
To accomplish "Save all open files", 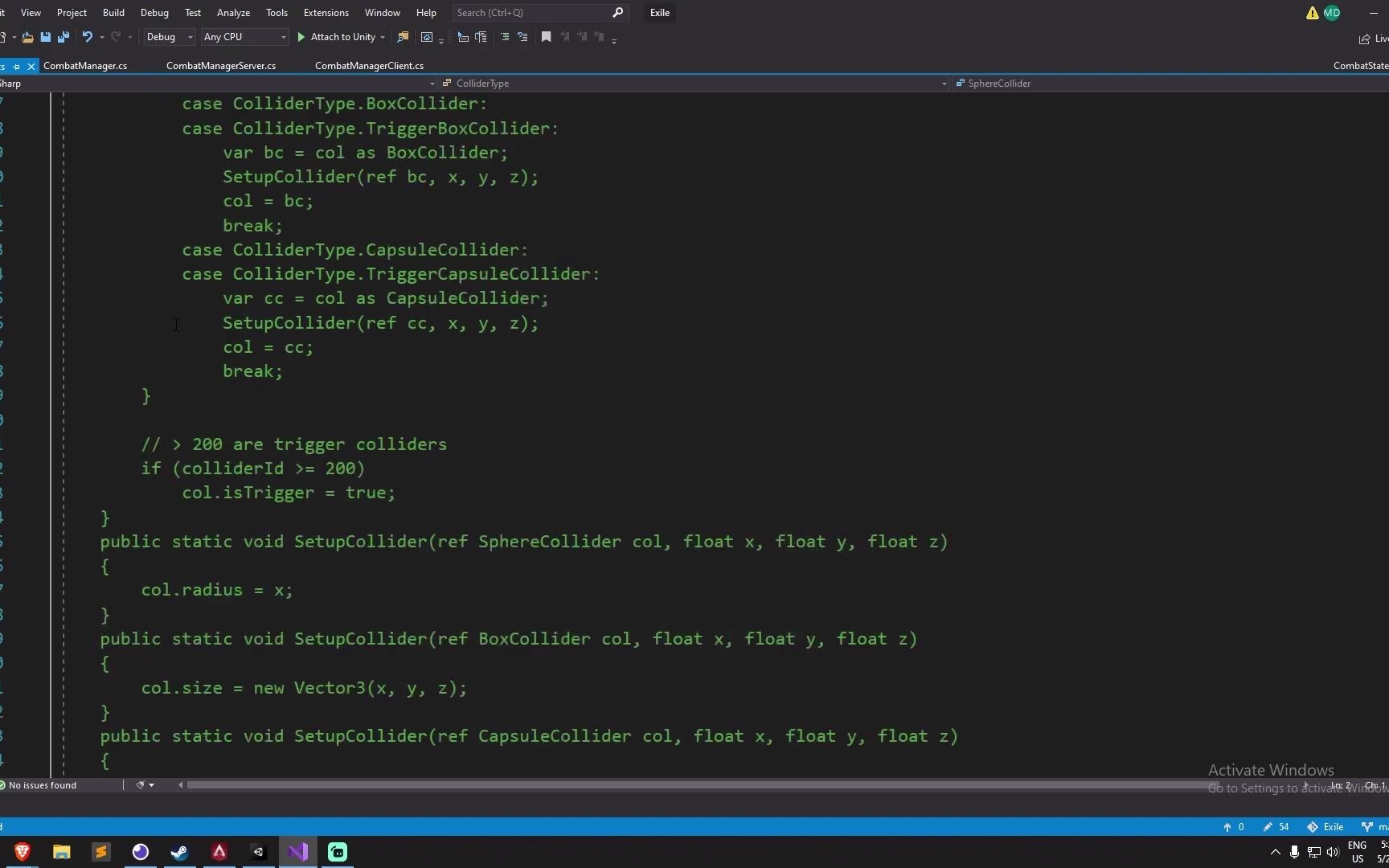I will tap(63, 37).
